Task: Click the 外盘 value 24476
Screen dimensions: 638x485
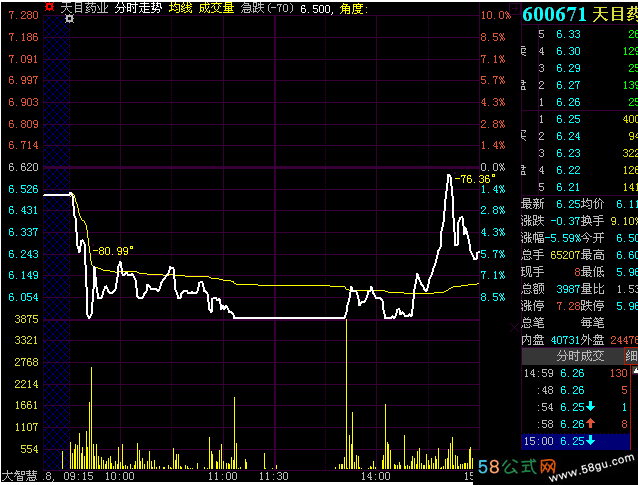Action: [623, 340]
